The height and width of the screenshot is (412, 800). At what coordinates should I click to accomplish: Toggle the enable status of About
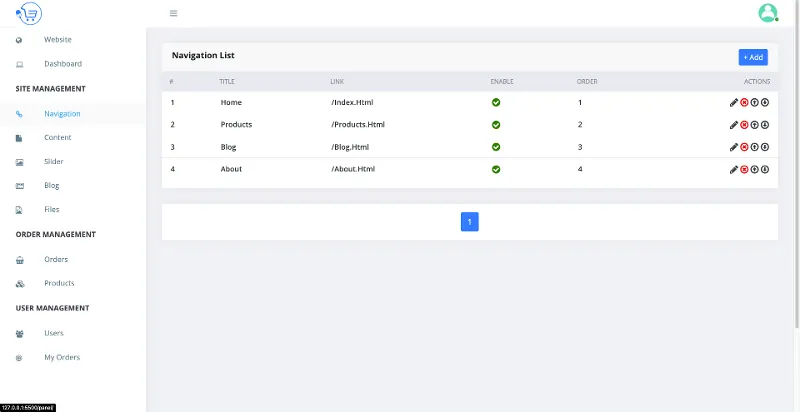click(x=496, y=169)
